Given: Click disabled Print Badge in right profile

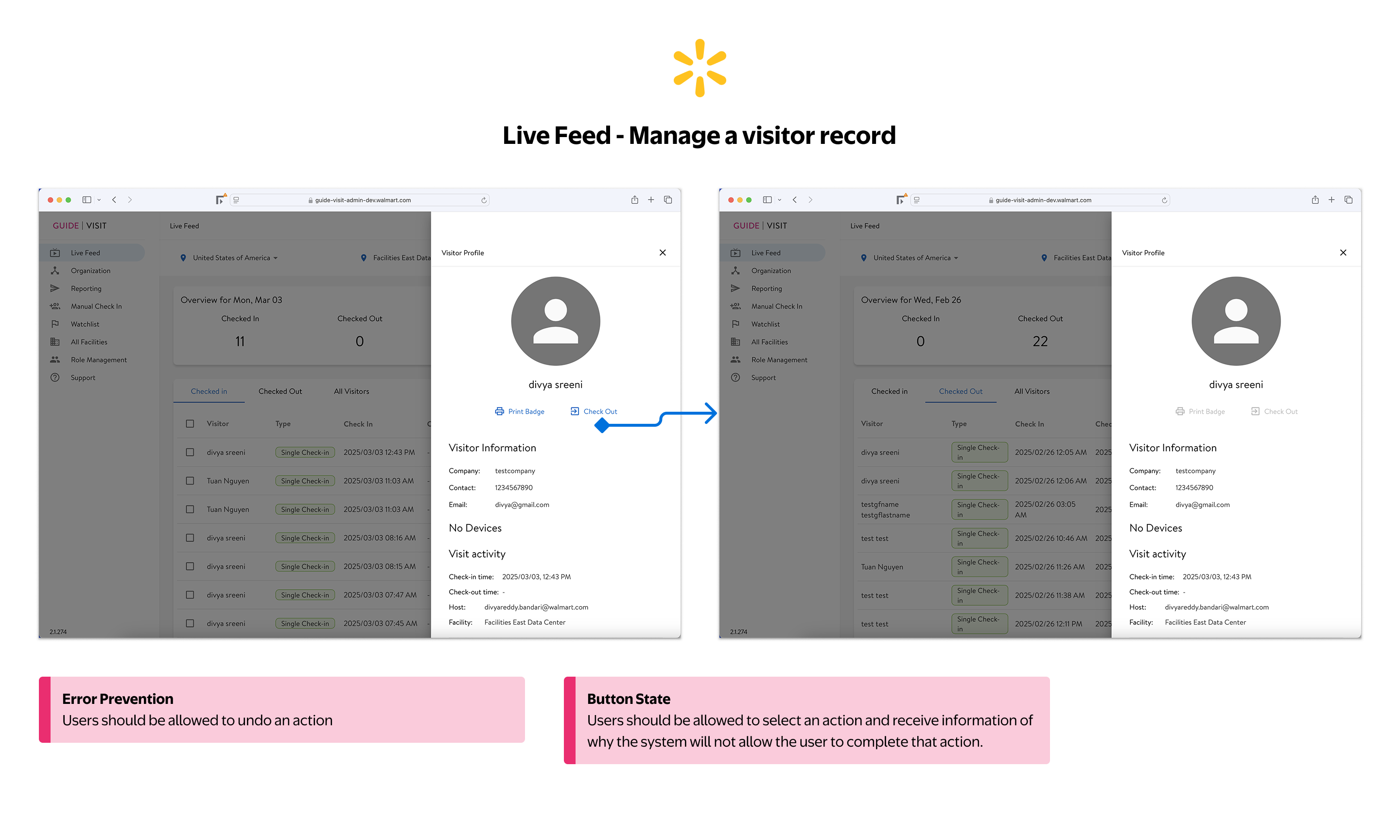Looking at the screenshot, I should [x=1200, y=412].
